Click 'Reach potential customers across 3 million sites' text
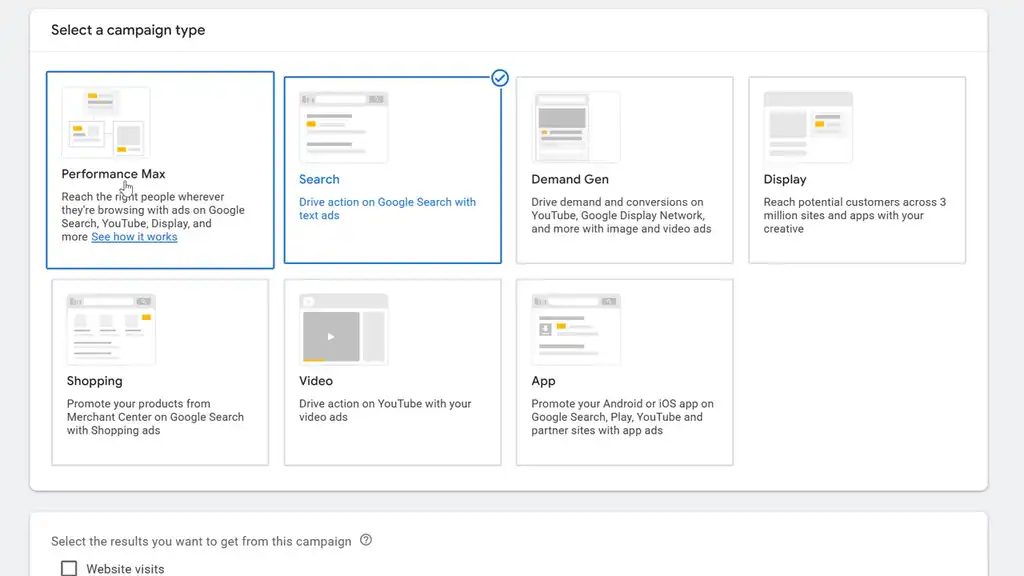The image size is (1024, 576). point(855,216)
